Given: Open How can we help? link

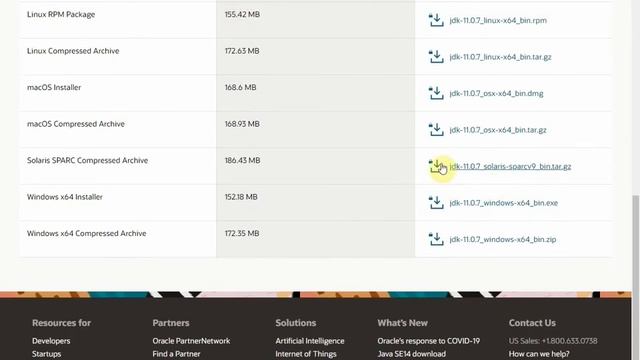Looking at the screenshot, I should click(x=539, y=354).
